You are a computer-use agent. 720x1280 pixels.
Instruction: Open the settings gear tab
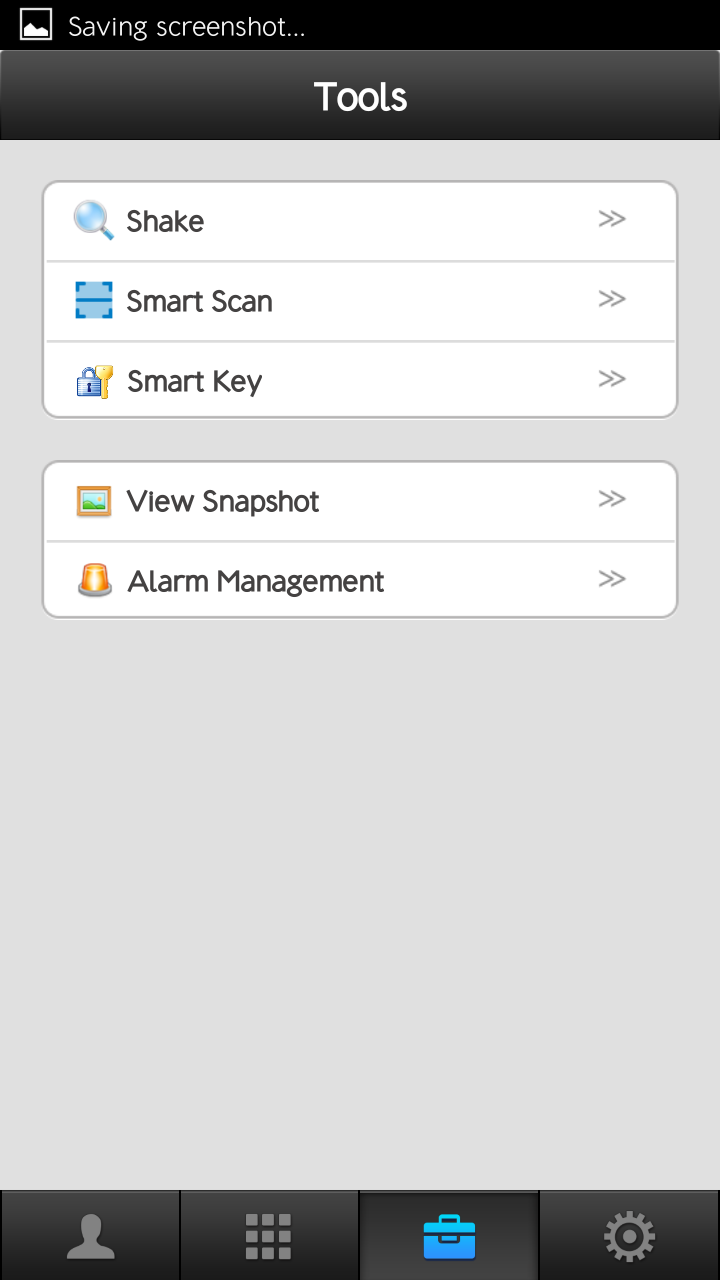(630, 1236)
